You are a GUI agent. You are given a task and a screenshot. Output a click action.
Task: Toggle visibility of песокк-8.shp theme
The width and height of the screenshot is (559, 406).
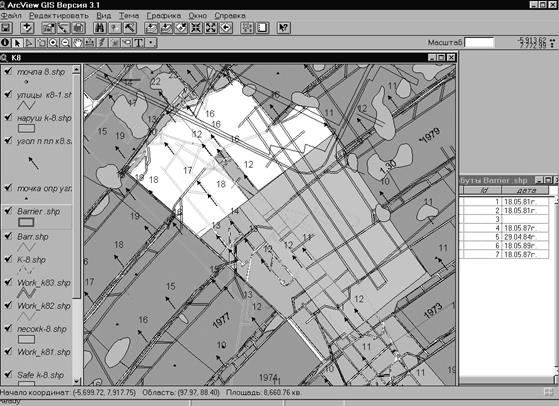(x=8, y=328)
